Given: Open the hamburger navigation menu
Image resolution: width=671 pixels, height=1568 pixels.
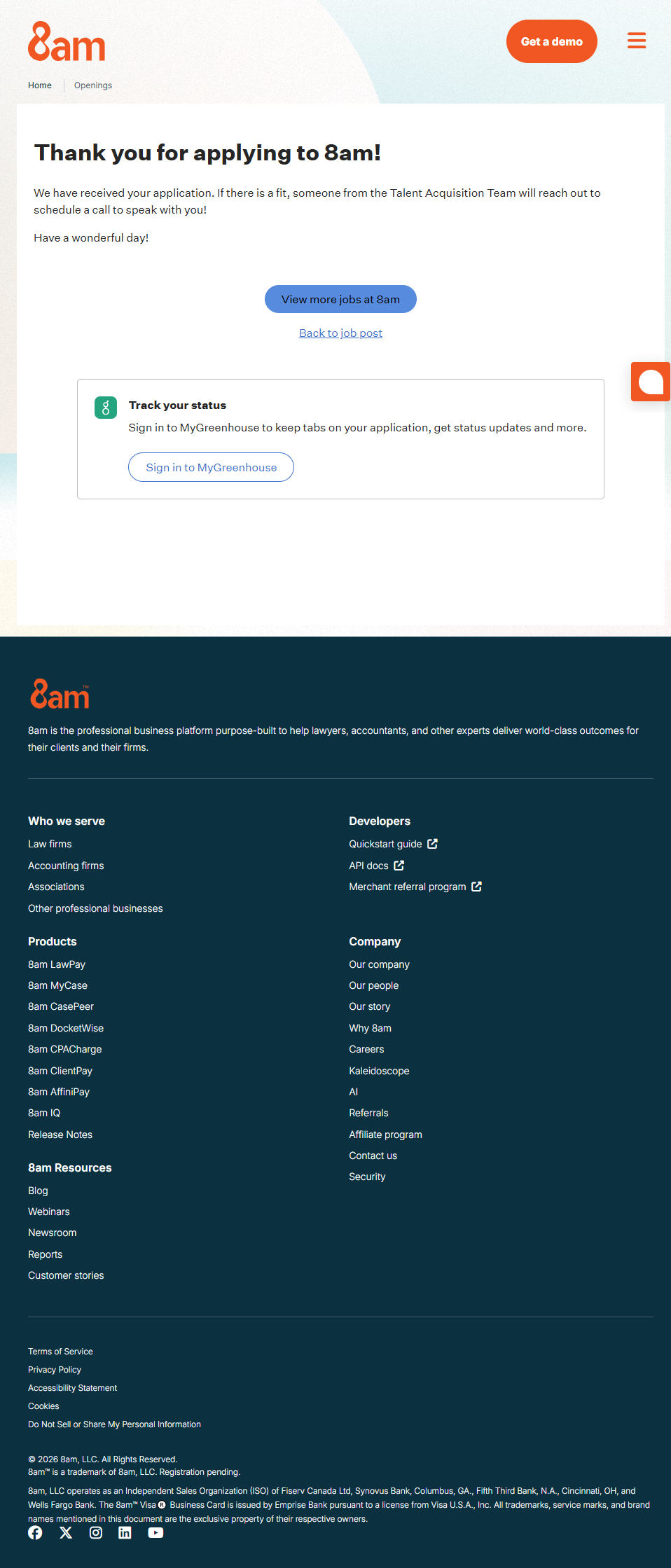Looking at the screenshot, I should coord(636,41).
